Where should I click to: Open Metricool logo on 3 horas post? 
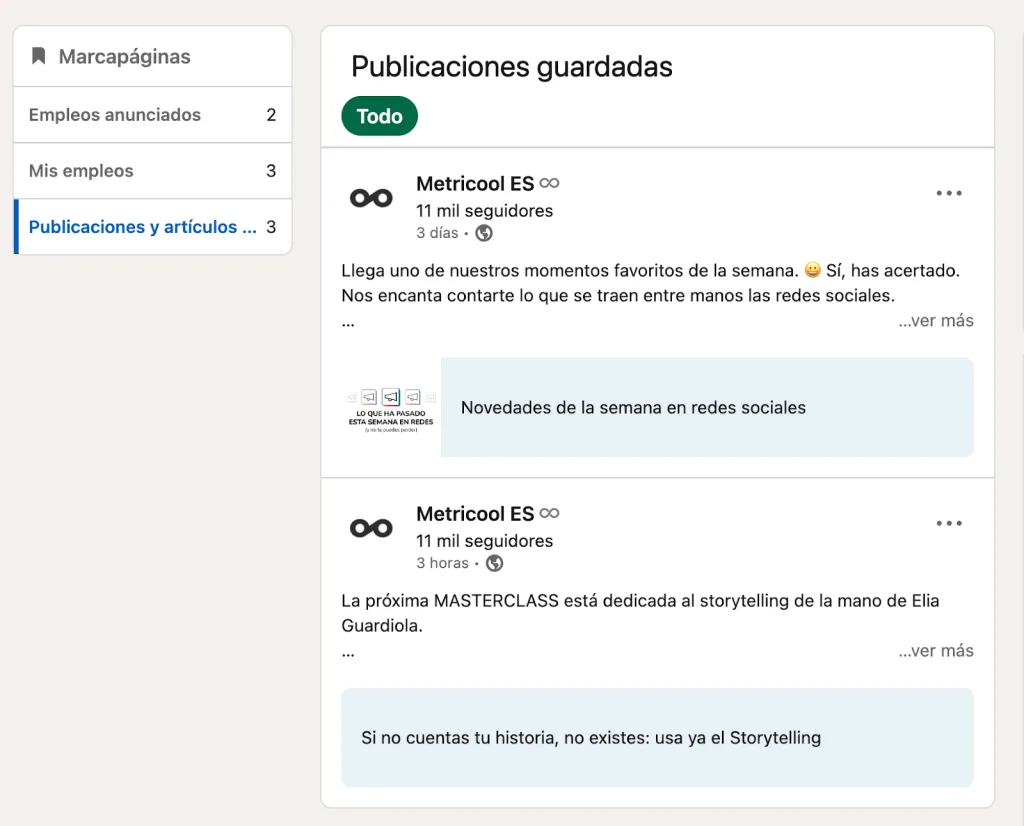(371, 528)
